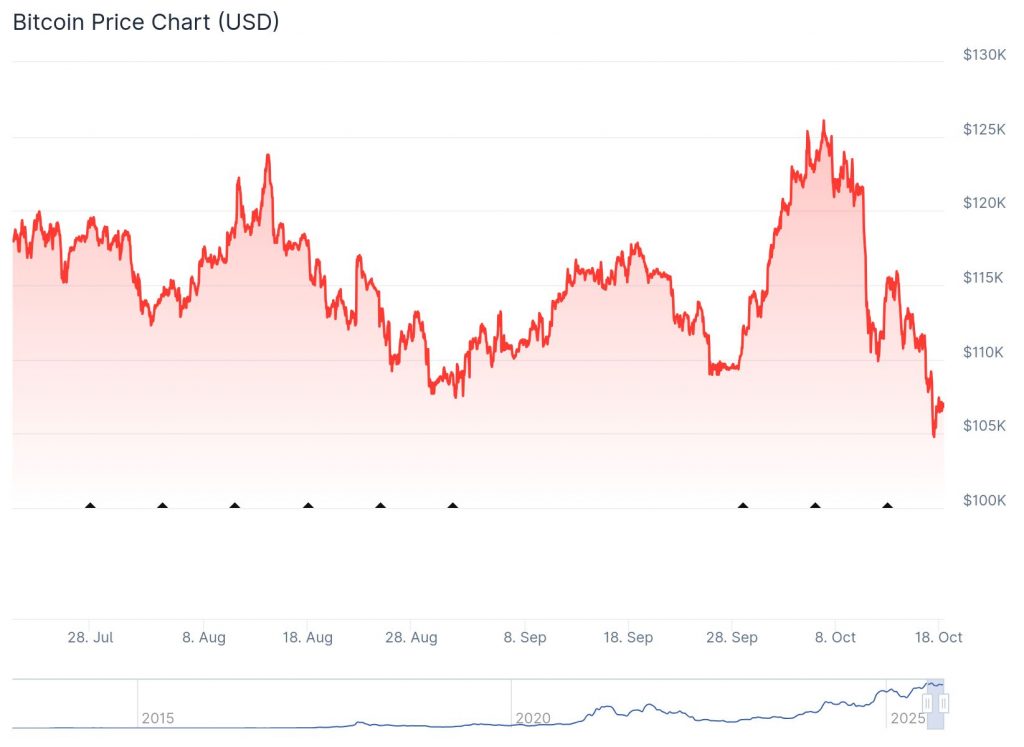Image resolution: width=1024 pixels, height=747 pixels.
Task: Click the diamond event marker above 18. Aug
Action: point(308,506)
